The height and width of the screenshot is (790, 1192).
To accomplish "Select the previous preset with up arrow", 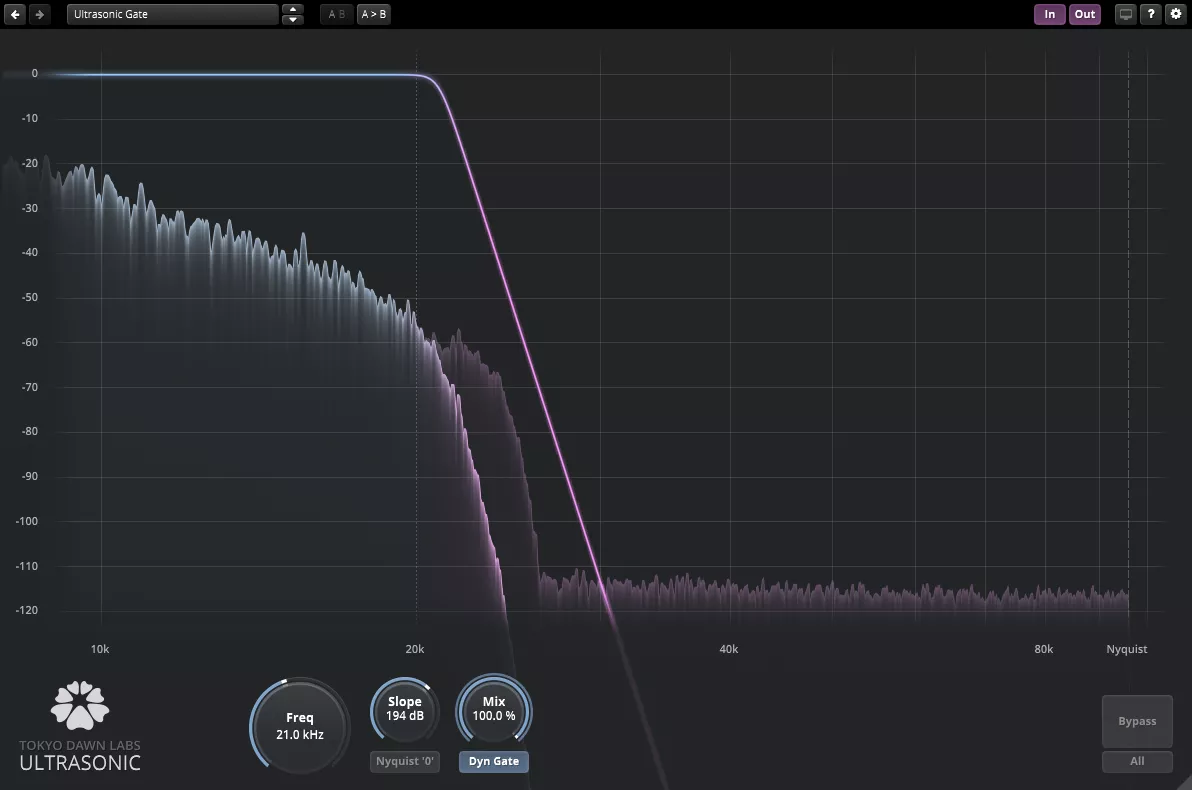I will (293, 9).
